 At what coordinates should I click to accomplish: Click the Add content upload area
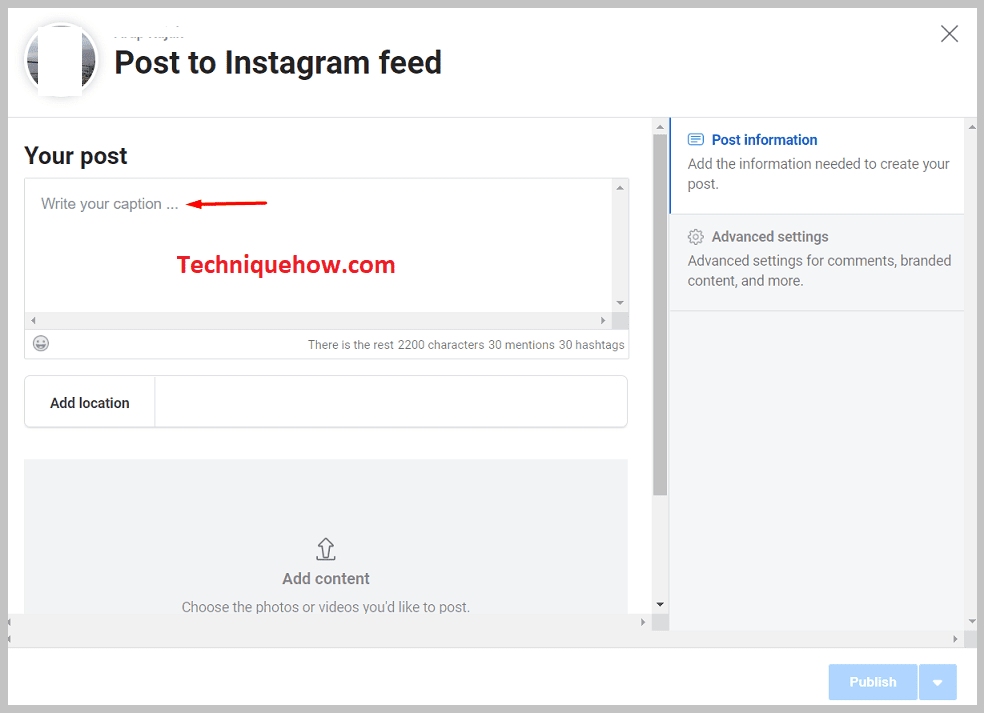[x=326, y=537]
